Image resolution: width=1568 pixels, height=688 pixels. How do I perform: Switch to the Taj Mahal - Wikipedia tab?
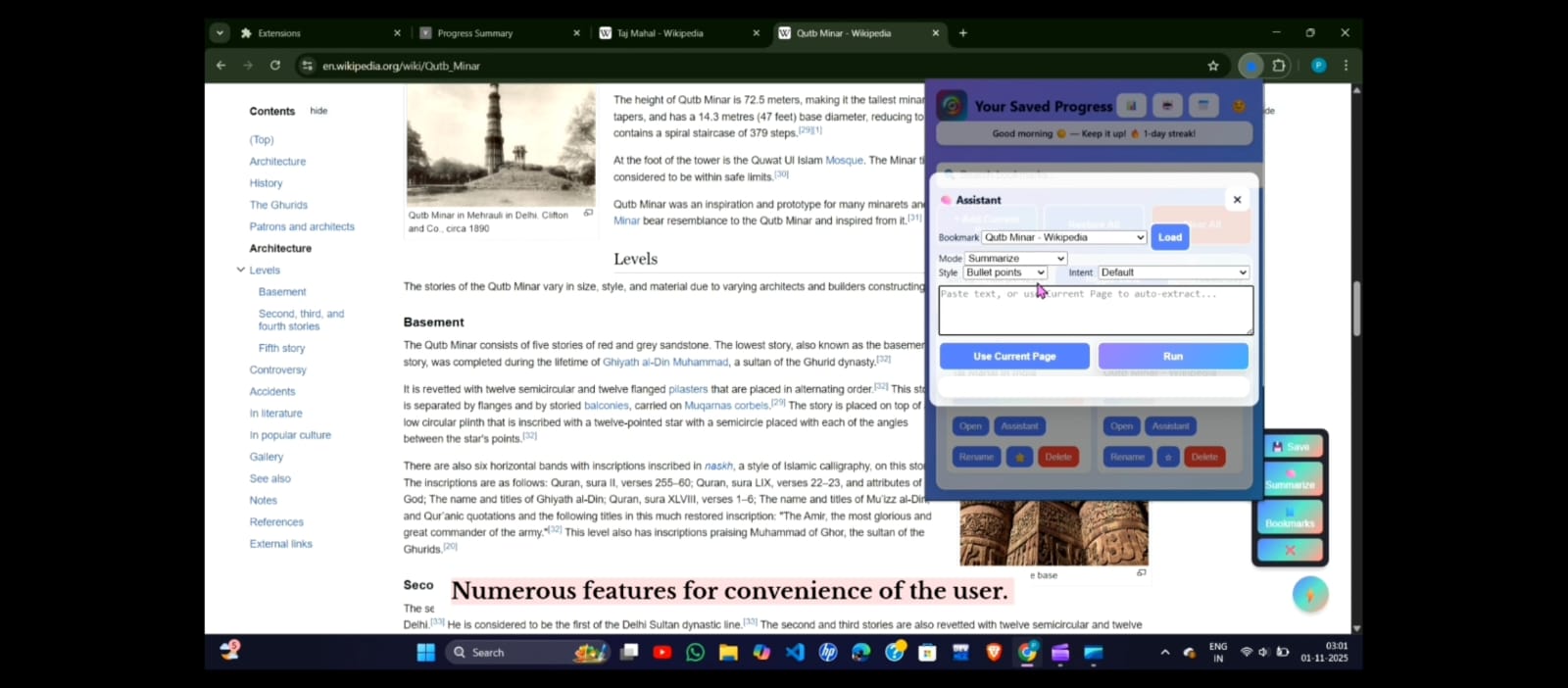[x=679, y=33]
